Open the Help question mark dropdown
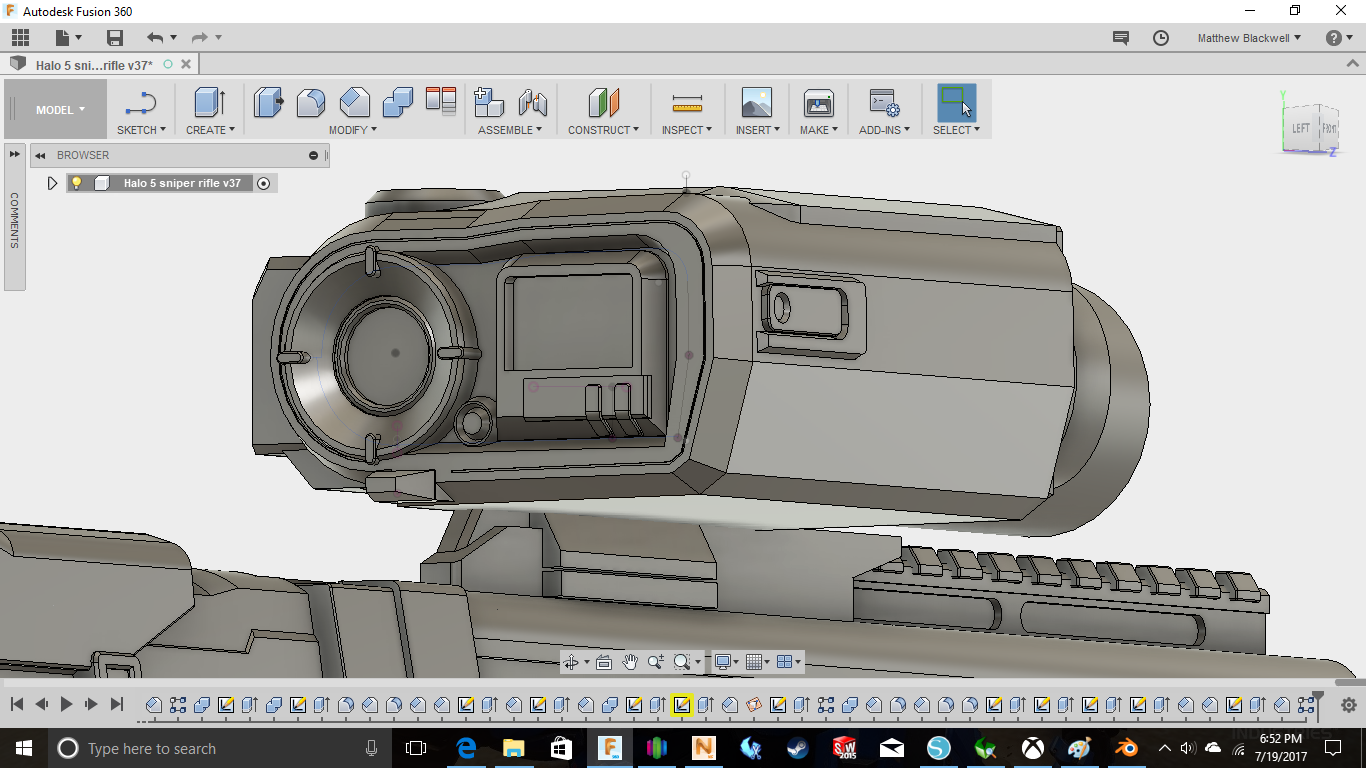The width and height of the screenshot is (1366, 768). (1339, 38)
